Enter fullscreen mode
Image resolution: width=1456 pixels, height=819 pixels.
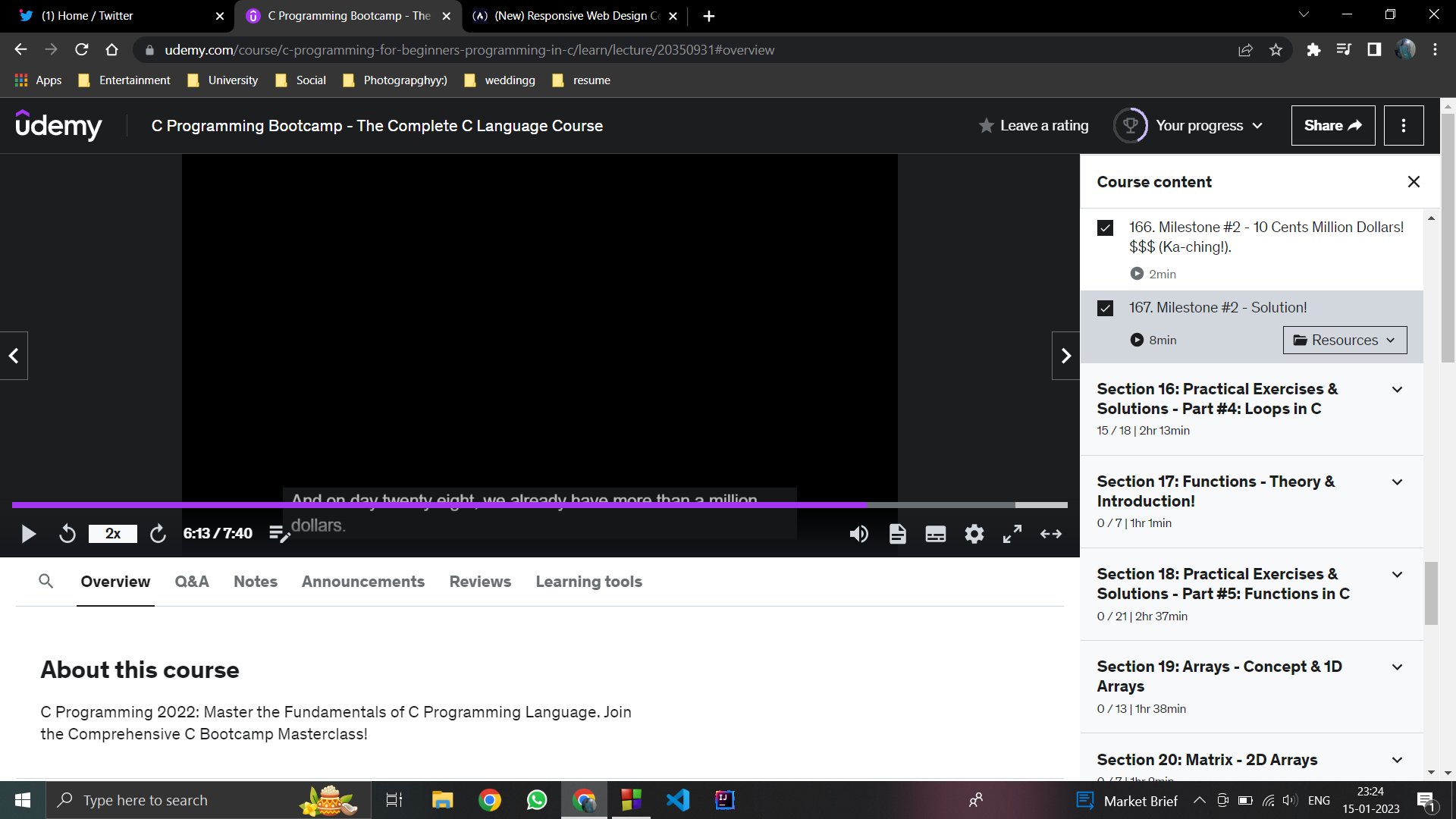(x=1012, y=534)
